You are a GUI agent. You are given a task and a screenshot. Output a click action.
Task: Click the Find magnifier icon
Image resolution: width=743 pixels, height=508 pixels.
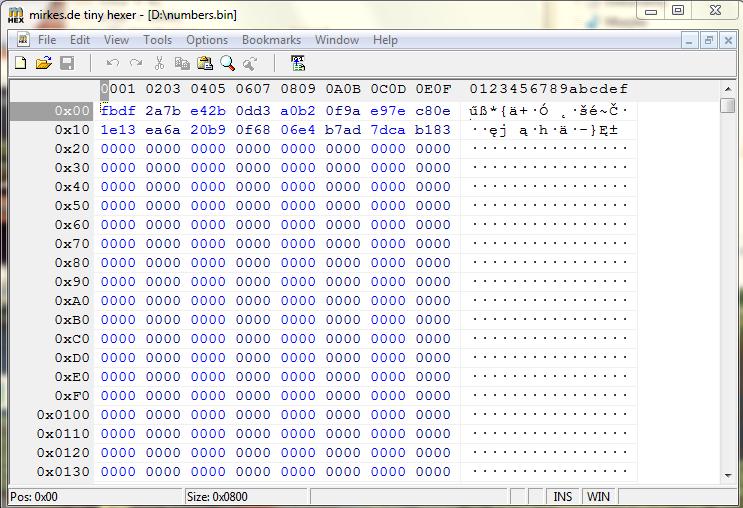[227, 63]
